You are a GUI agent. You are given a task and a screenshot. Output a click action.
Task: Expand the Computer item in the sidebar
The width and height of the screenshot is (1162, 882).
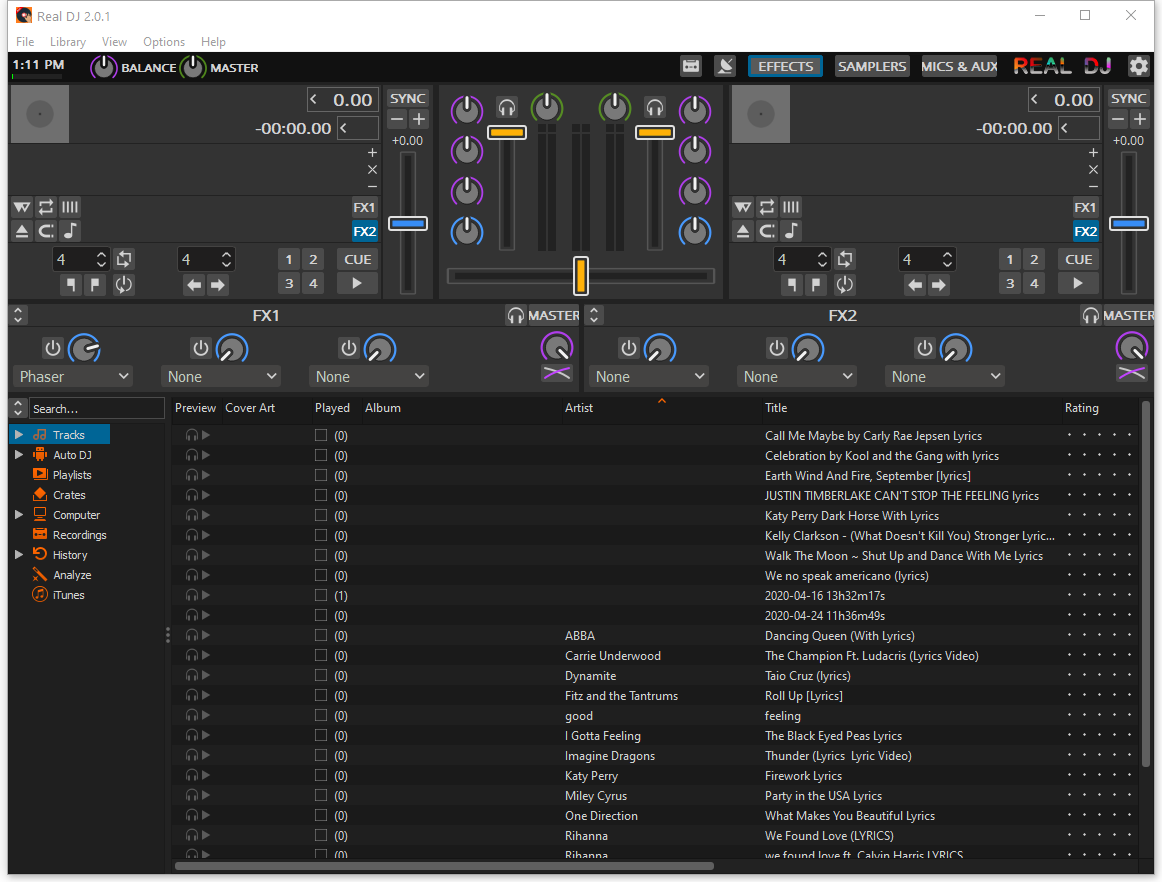coord(17,514)
